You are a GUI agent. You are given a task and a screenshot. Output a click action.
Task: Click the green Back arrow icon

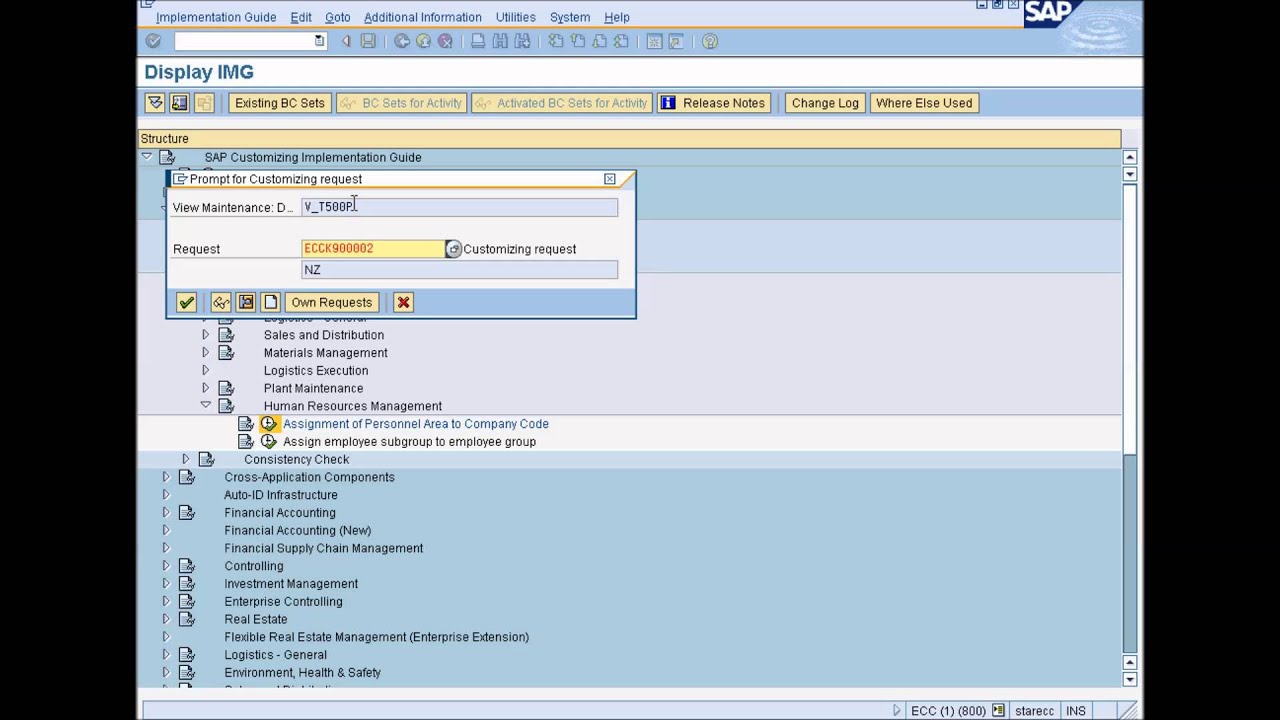pos(402,41)
